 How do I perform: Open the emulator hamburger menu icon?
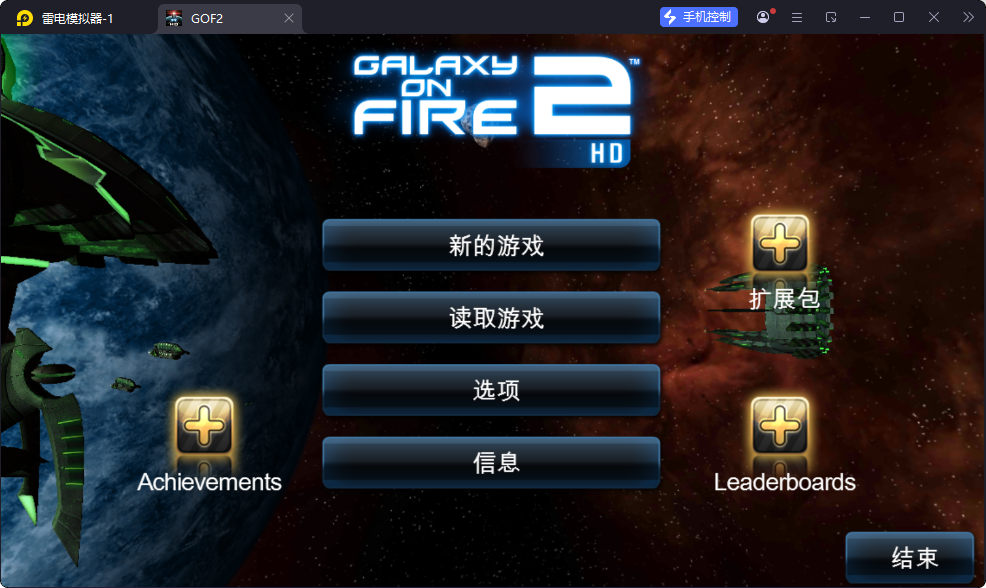(x=797, y=18)
